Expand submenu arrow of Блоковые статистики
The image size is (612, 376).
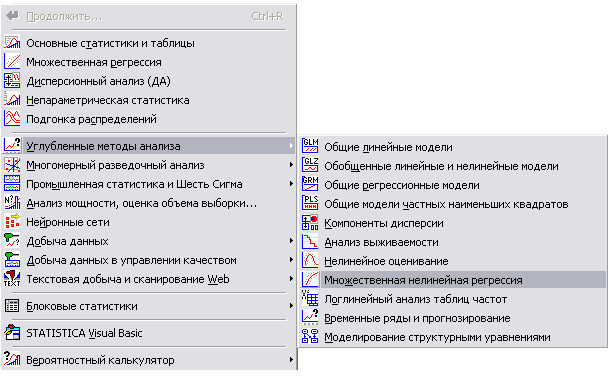point(291,306)
